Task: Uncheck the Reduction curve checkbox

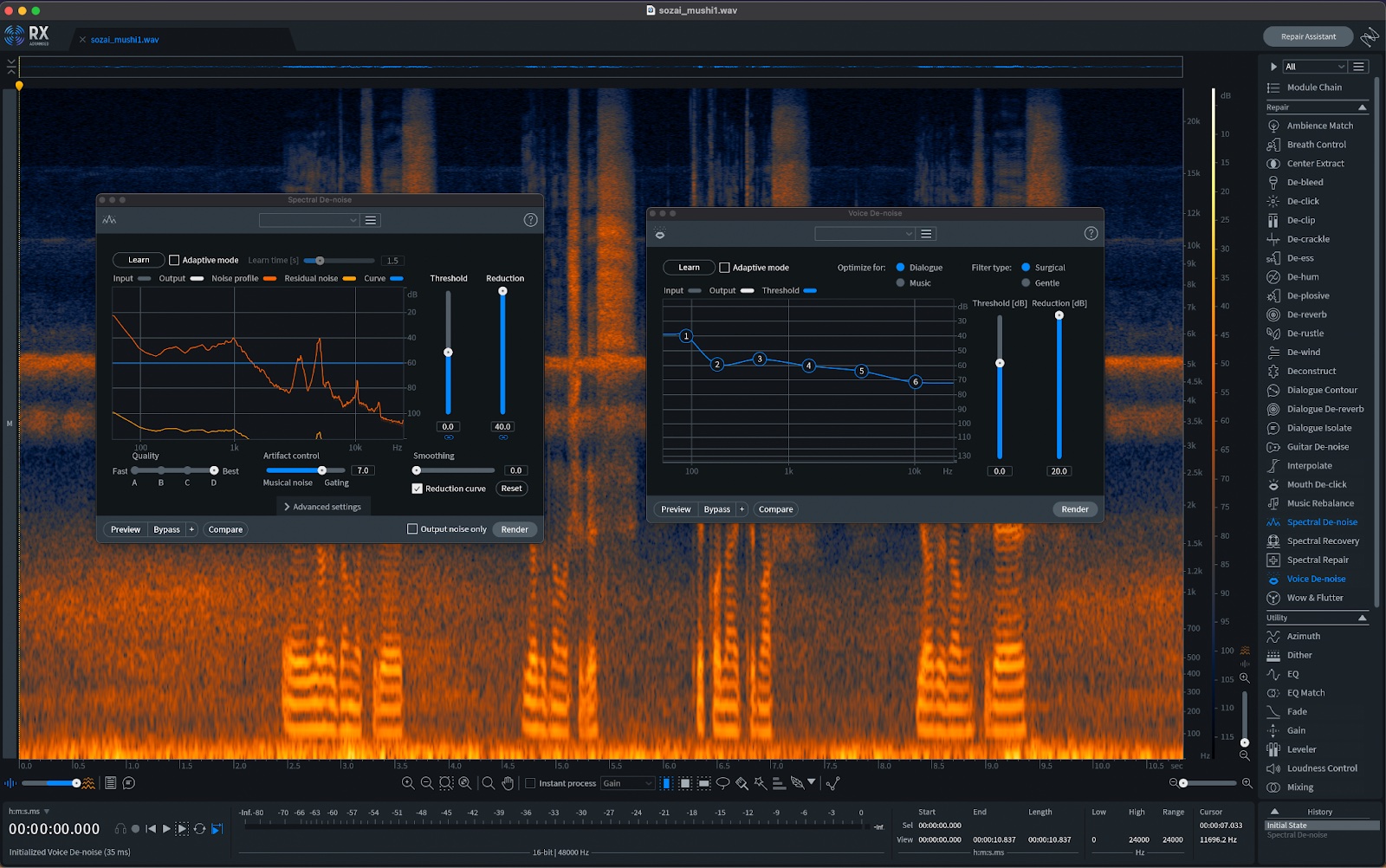Action: click(x=417, y=489)
